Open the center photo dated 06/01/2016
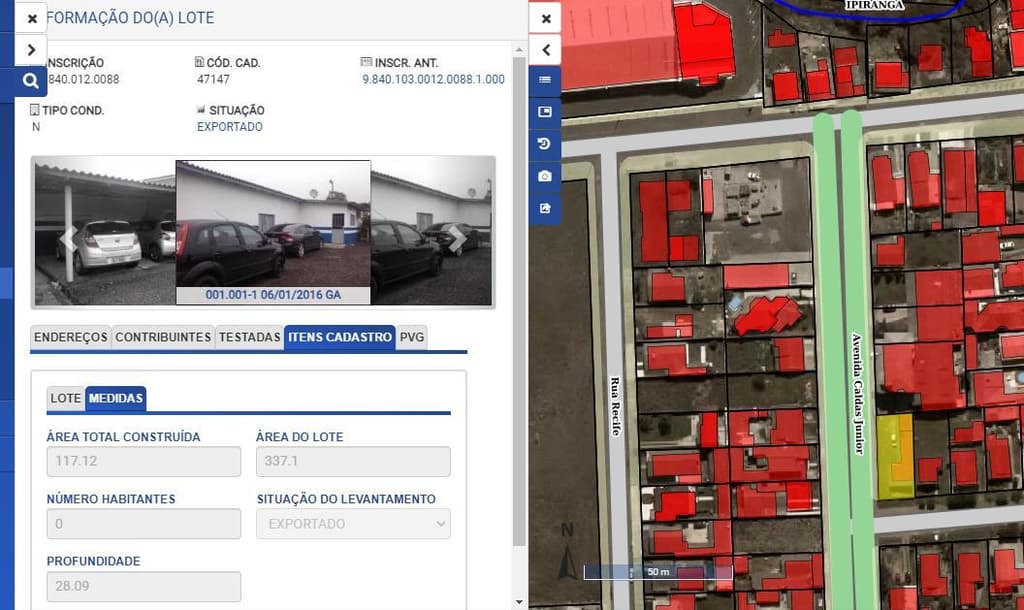The height and width of the screenshot is (610, 1024). pyautogui.click(x=273, y=224)
